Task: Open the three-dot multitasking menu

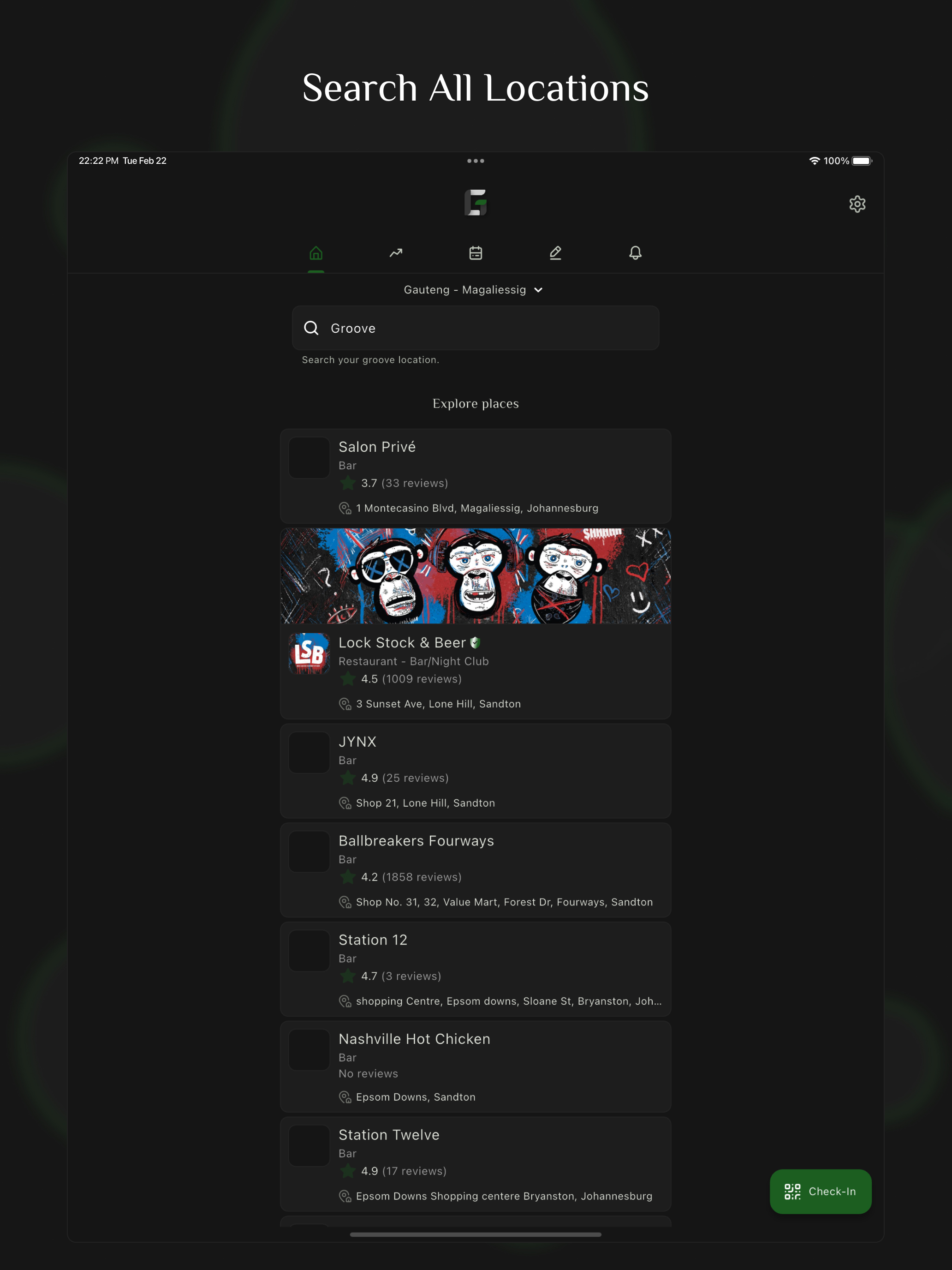Action: click(476, 161)
